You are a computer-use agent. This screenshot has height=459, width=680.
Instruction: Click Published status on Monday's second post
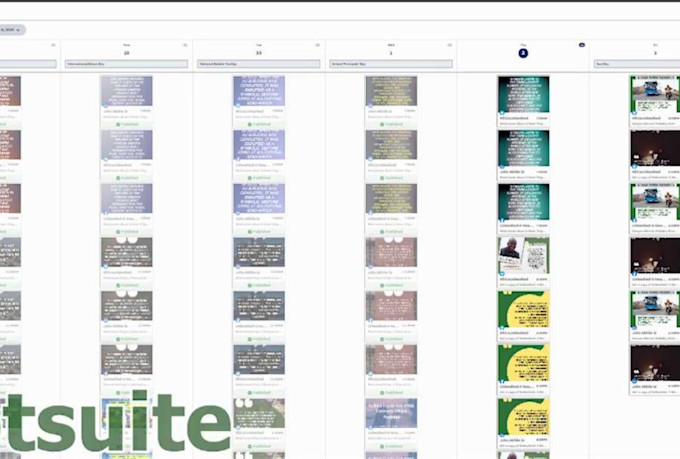(127, 178)
